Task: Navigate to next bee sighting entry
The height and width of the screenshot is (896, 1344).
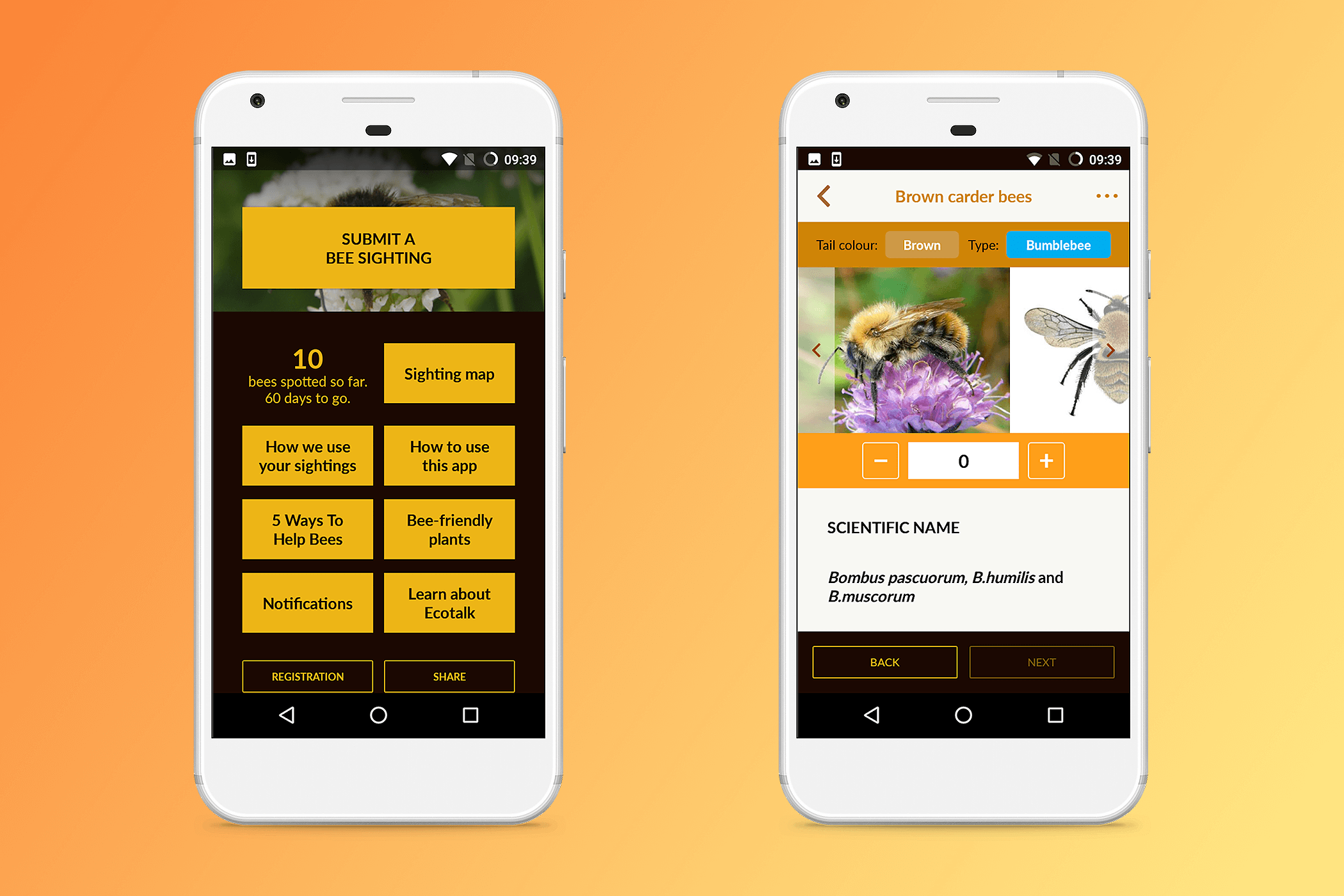Action: coord(1040,661)
